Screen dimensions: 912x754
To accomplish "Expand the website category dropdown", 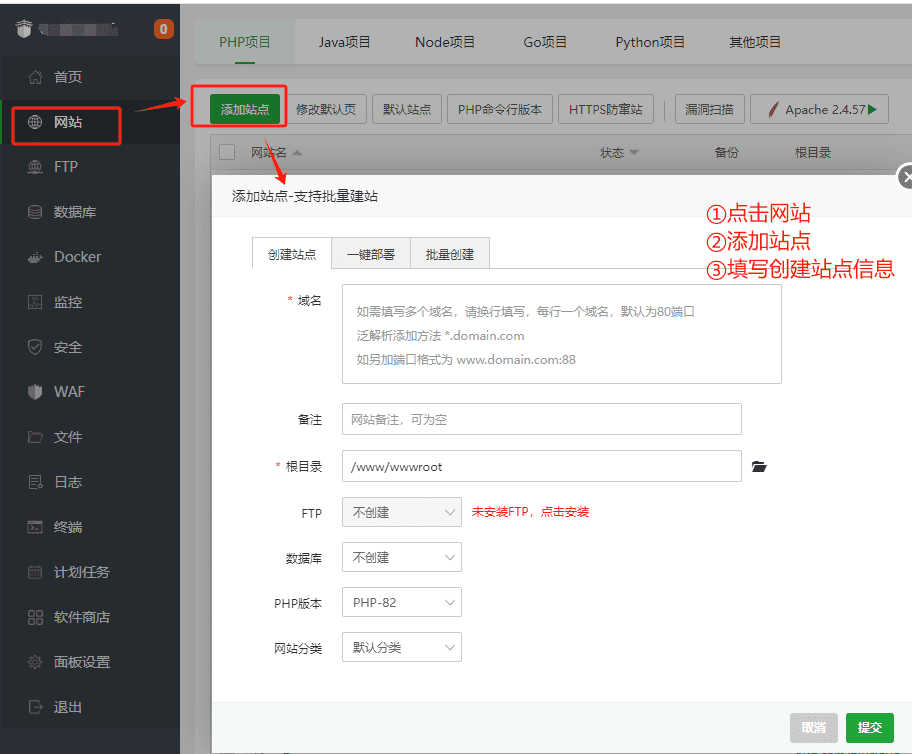I will (x=401, y=647).
